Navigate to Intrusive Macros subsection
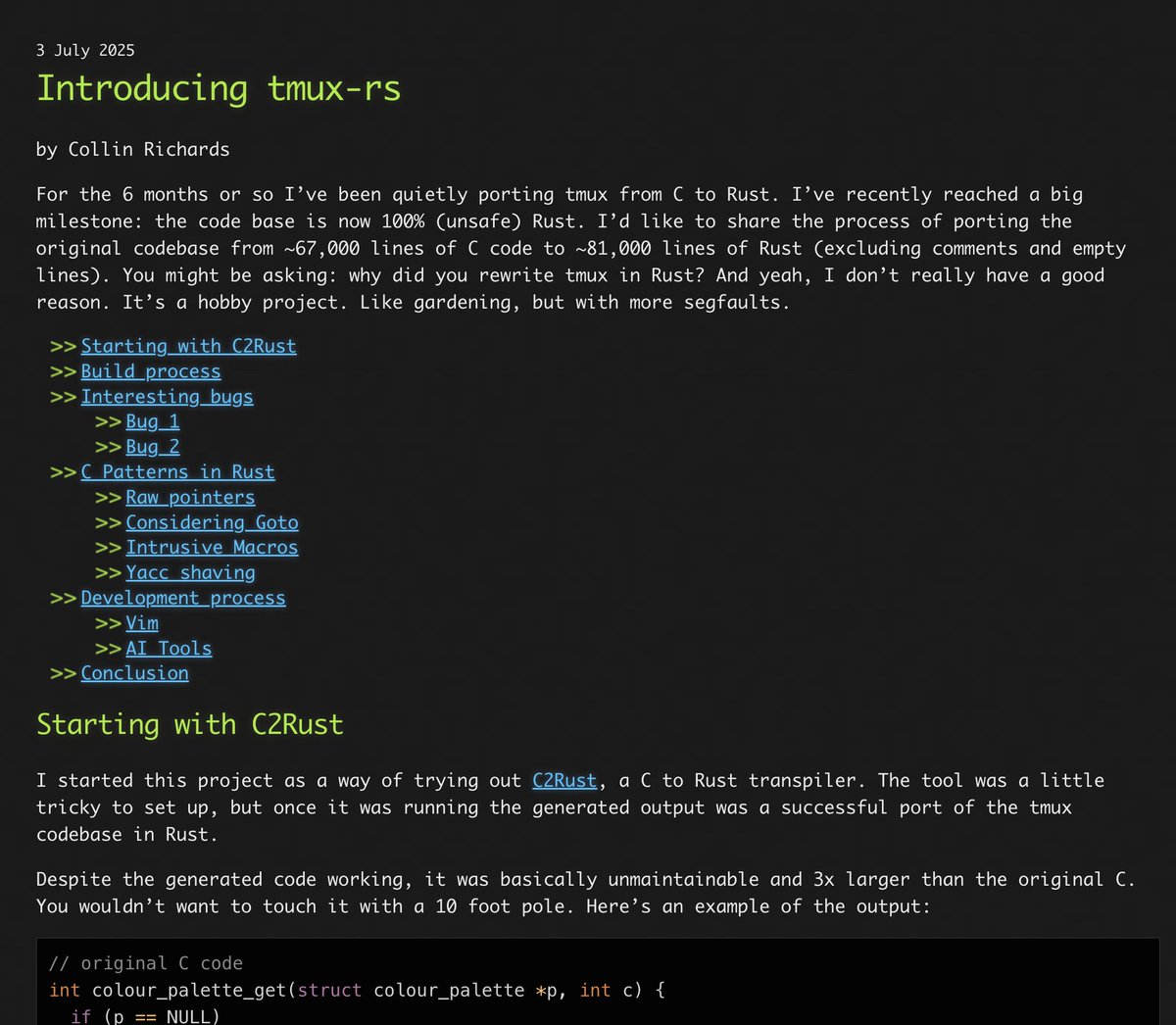 [x=212, y=548]
